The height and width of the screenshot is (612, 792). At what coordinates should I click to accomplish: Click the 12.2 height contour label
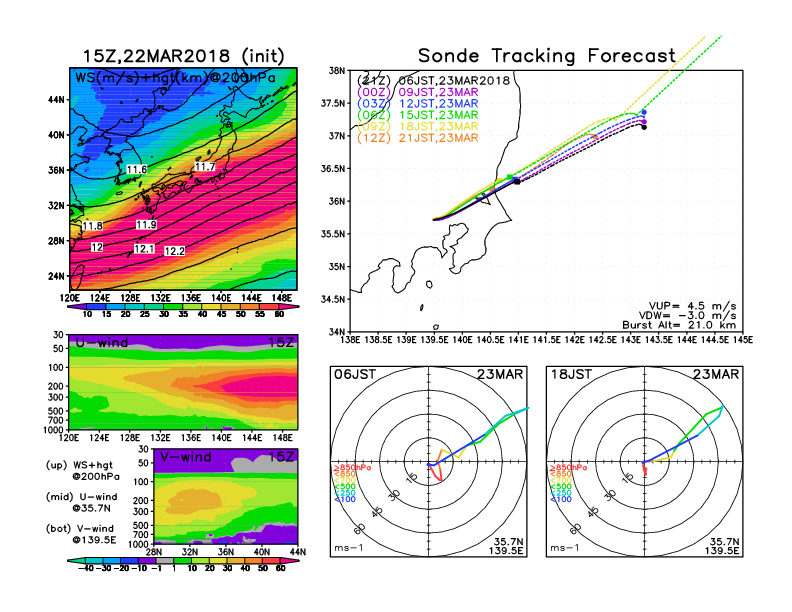point(174,251)
